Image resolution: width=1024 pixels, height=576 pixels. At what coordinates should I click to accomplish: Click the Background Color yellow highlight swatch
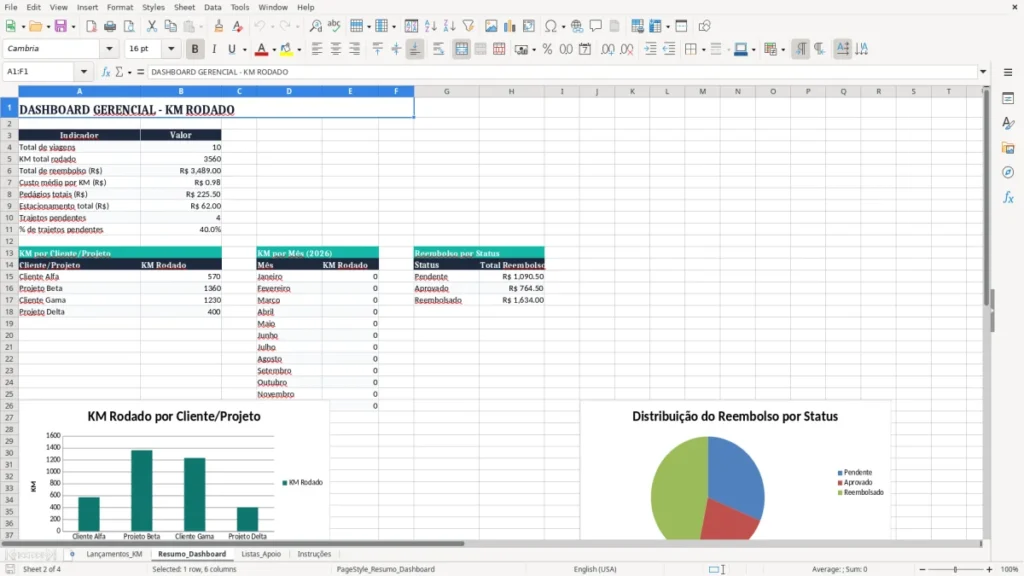(286, 49)
